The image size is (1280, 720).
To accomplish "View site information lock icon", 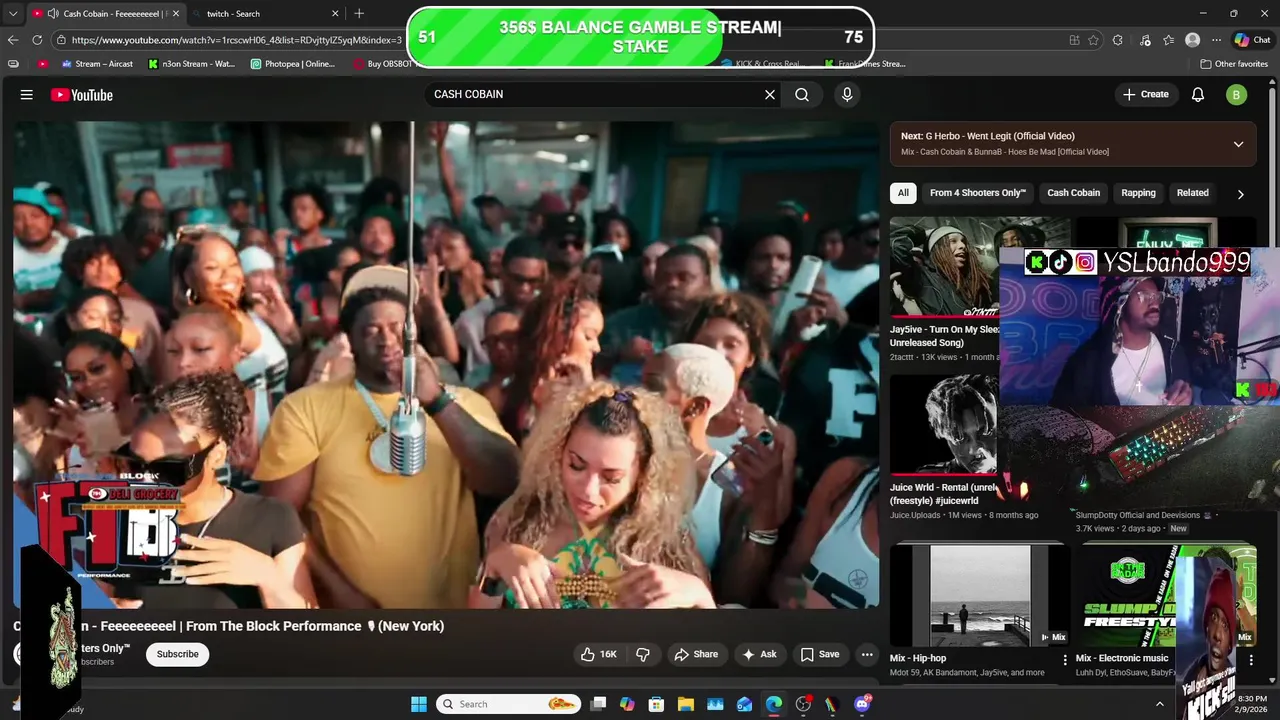I will click(62, 40).
